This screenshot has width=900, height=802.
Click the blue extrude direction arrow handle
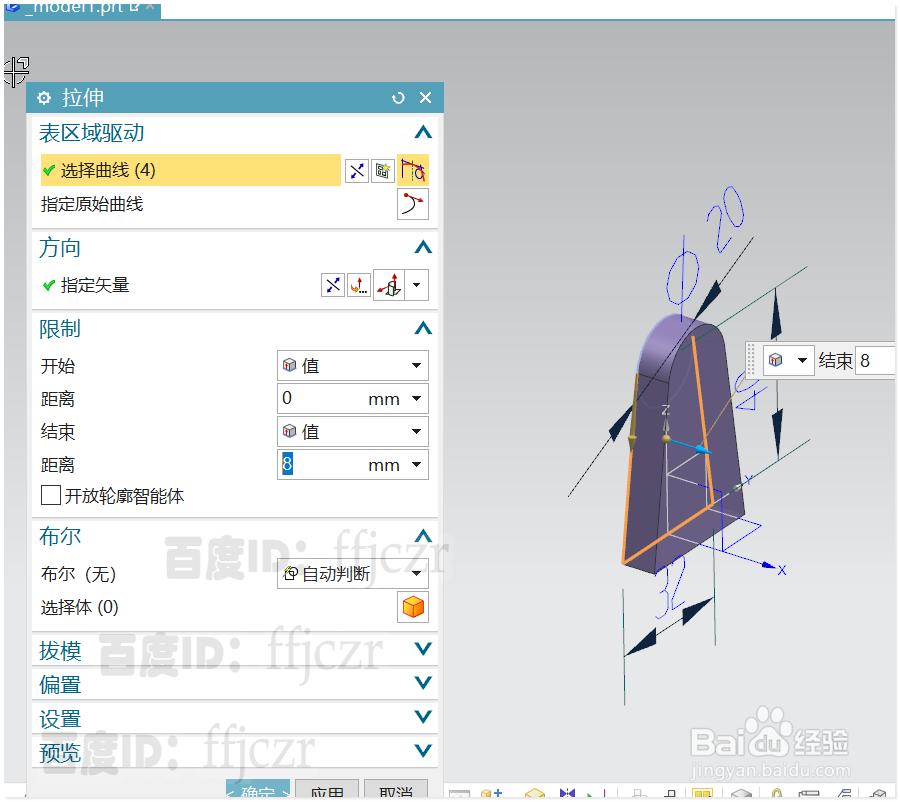(701, 449)
